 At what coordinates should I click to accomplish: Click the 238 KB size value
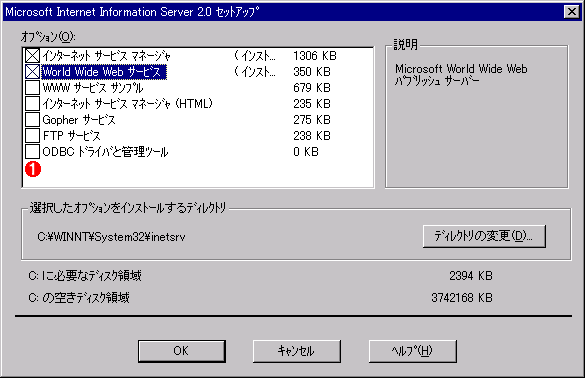(312, 136)
